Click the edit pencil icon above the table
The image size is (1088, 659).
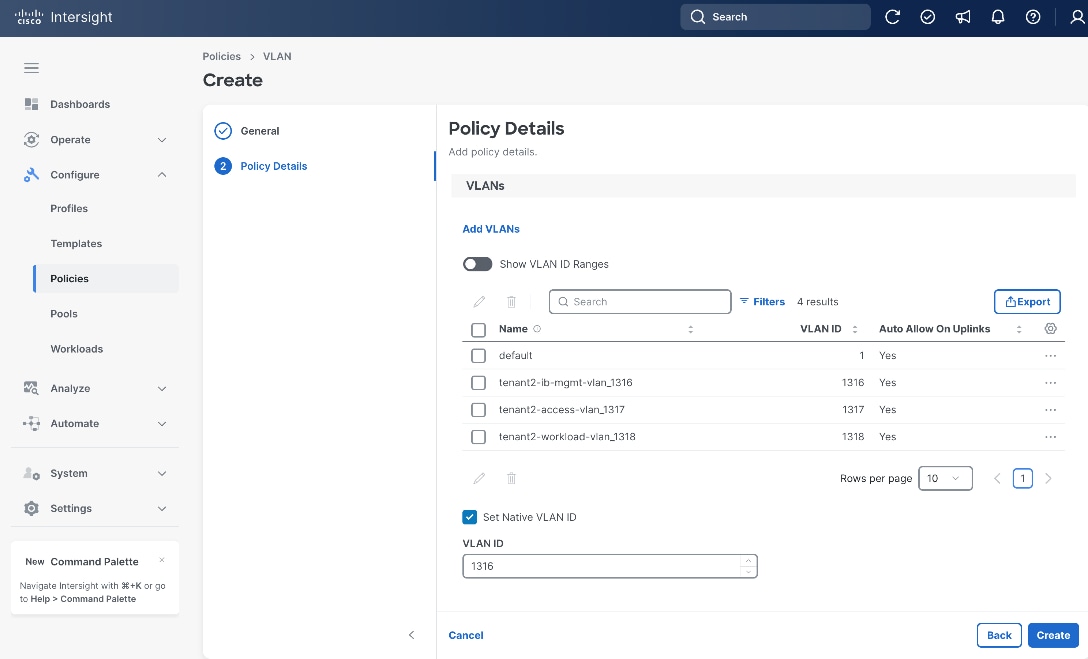pos(479,302)
